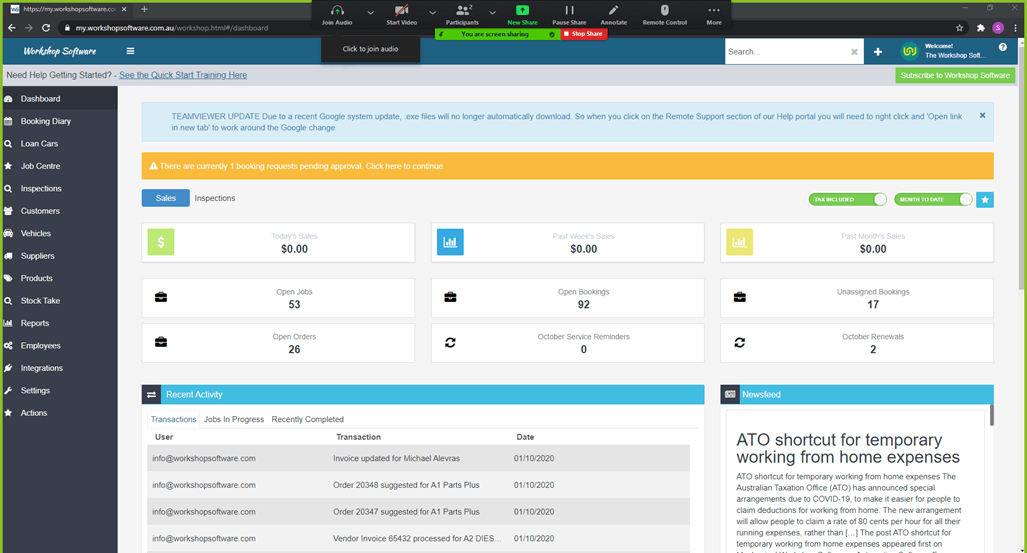Bookmark the page with the star icon
The height and width of the screenshot is (553, 1027).
click(x=960, y=28)
